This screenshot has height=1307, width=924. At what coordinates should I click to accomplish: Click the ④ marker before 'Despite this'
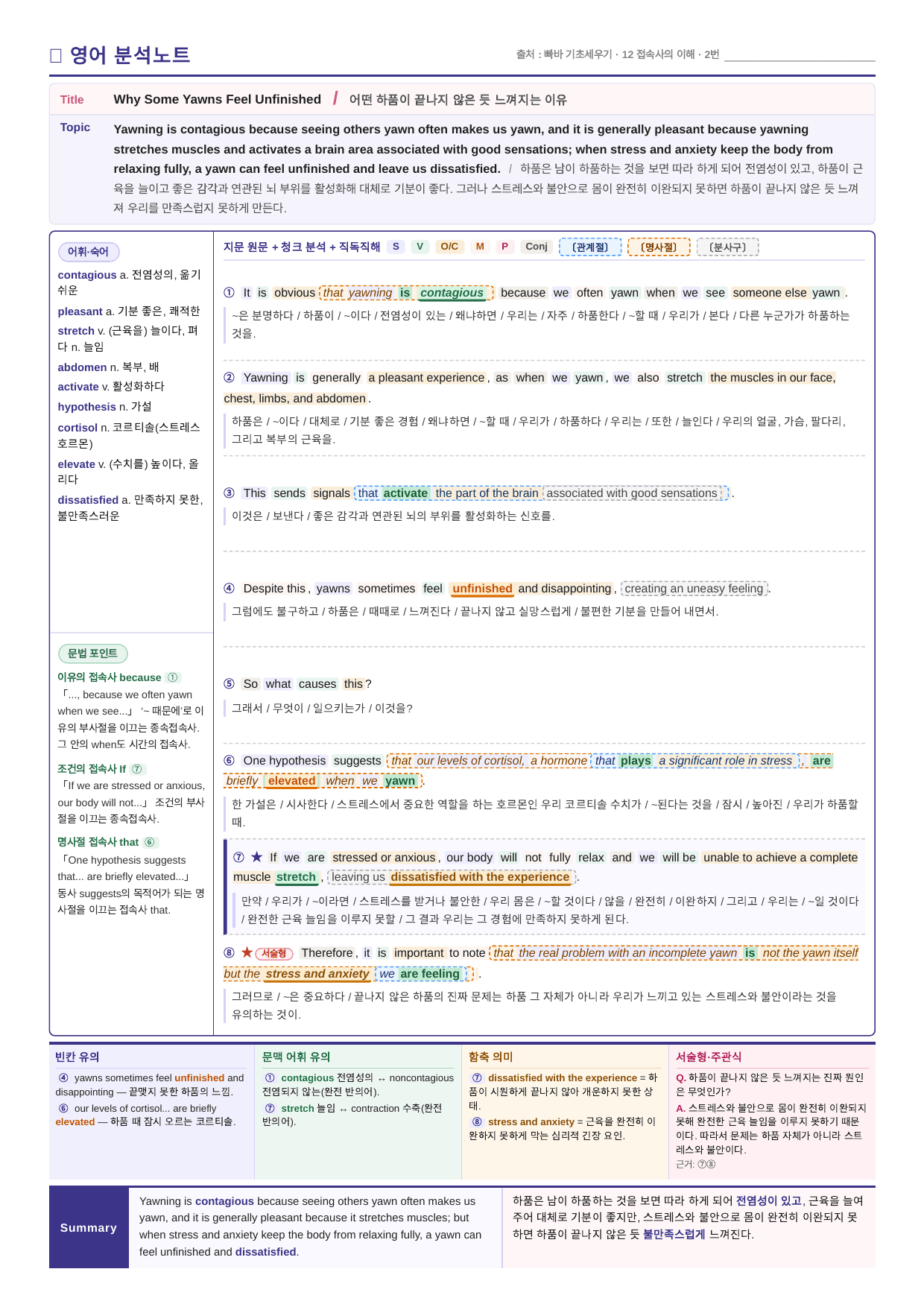[230, 589]
